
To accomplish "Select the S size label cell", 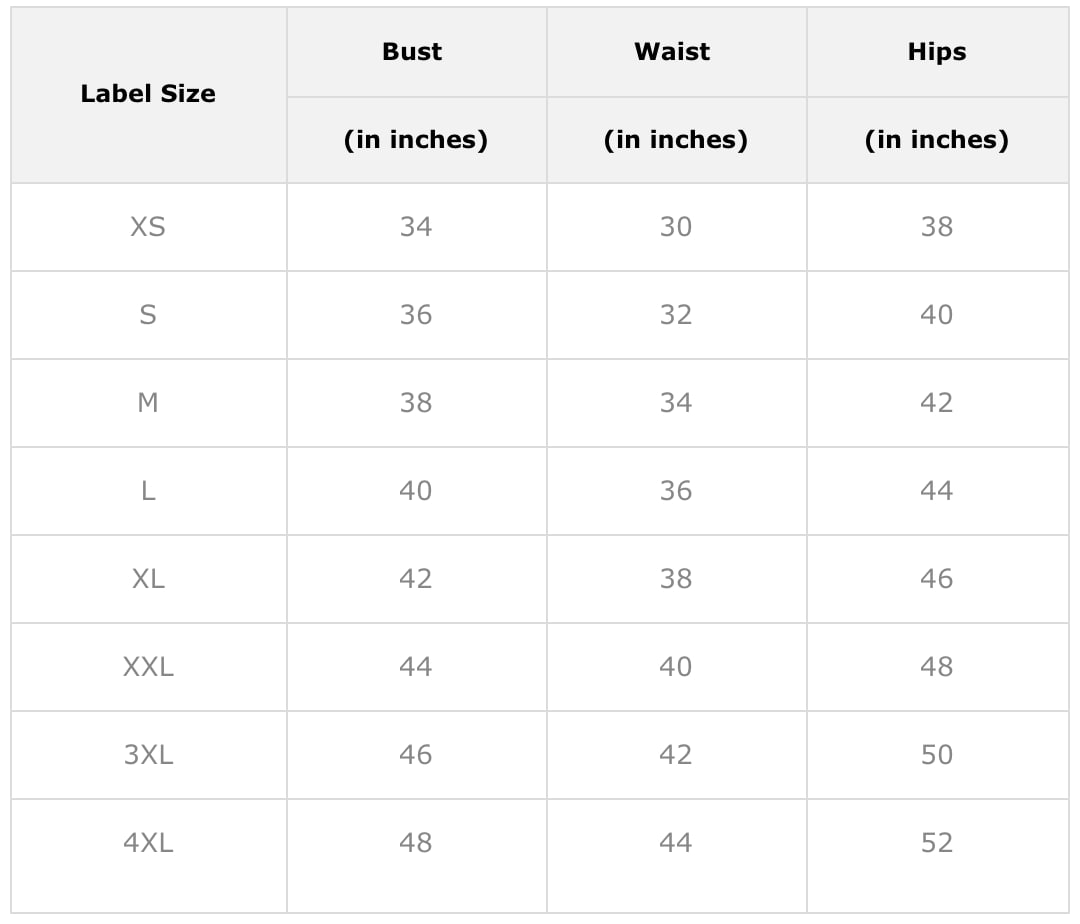I will pyautogui.click(x=148, y=315).
